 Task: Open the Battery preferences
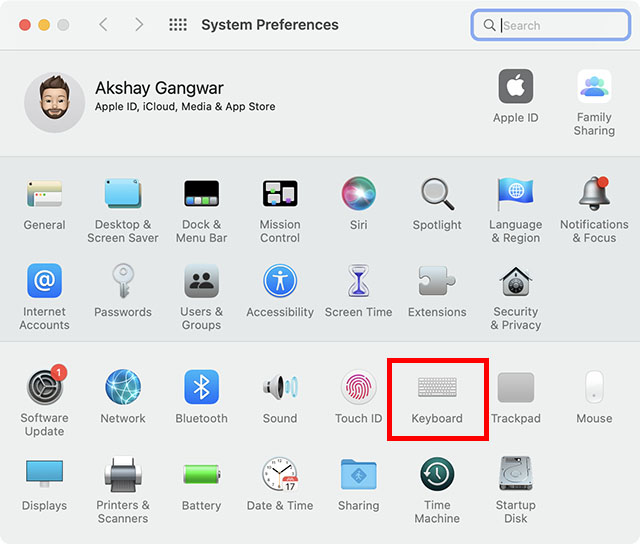point(201,475)
